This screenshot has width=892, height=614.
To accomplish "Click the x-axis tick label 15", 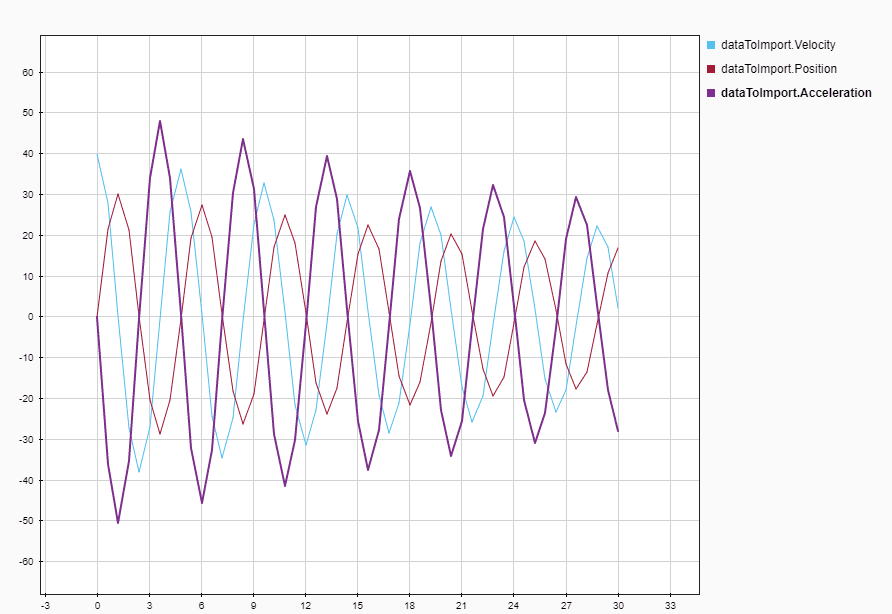I will pyautogui.click(x=357, y=605).
